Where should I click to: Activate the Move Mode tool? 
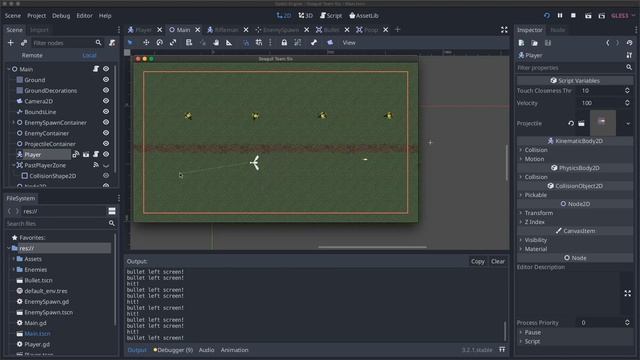146,42
